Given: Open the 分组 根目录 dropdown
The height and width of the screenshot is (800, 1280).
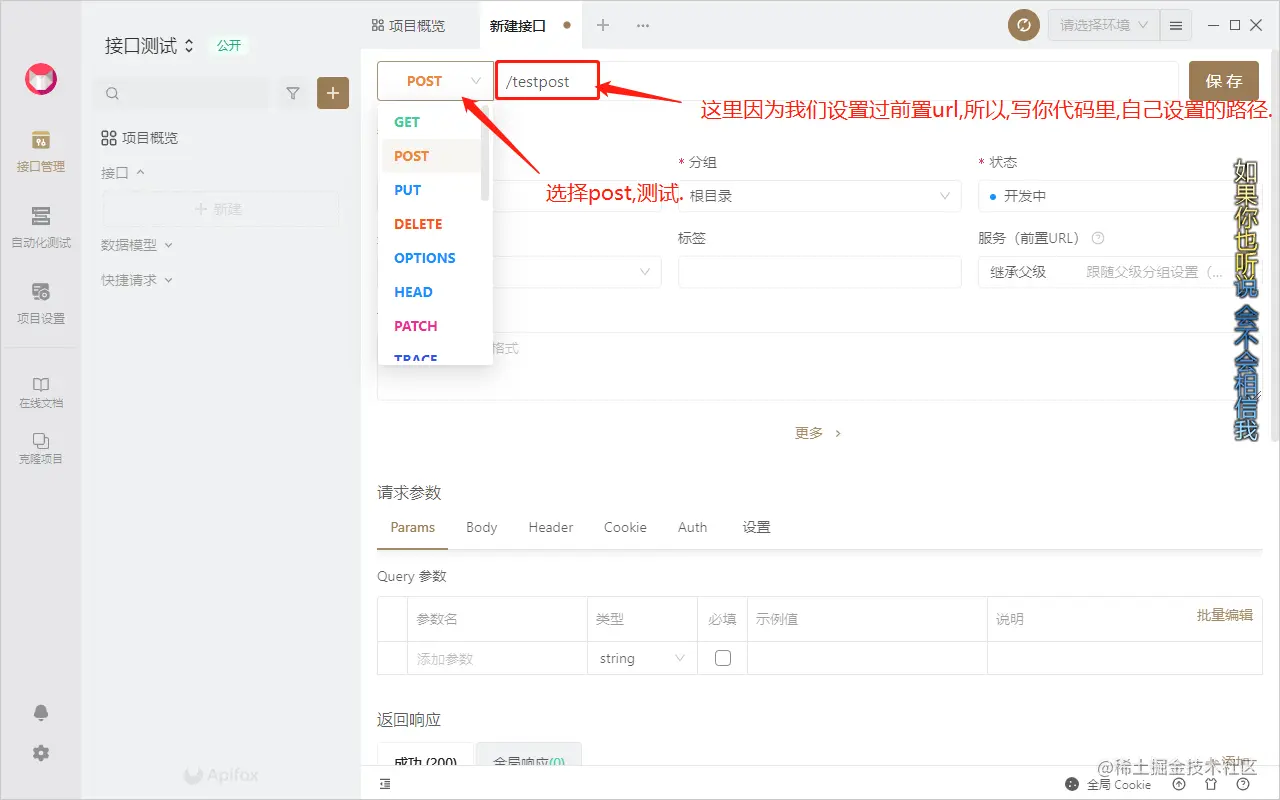Looking at the screenshot, I should click(x=820, y=196).
